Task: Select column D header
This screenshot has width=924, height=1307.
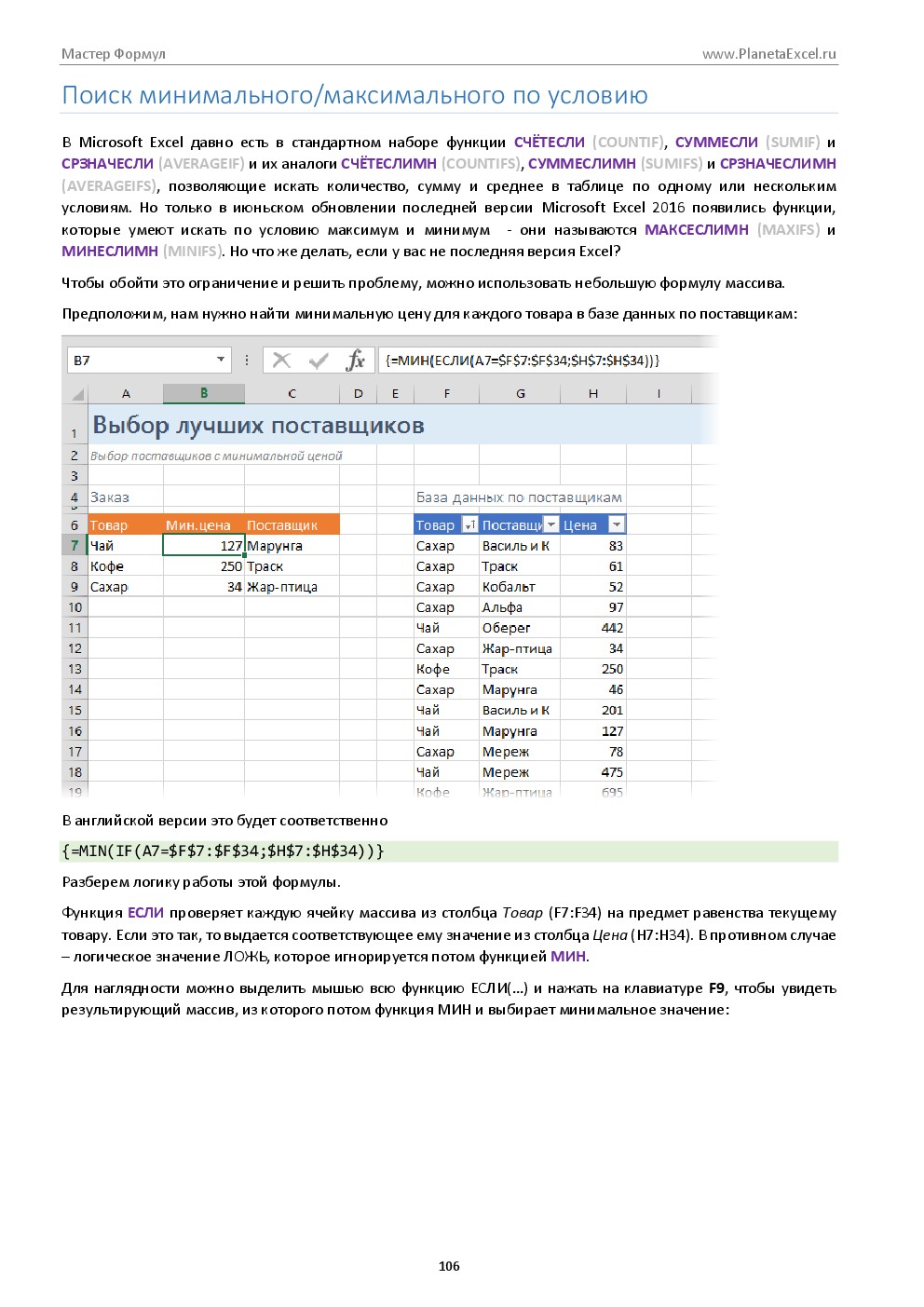Action: pyautogui.click(x=359, y=393)
